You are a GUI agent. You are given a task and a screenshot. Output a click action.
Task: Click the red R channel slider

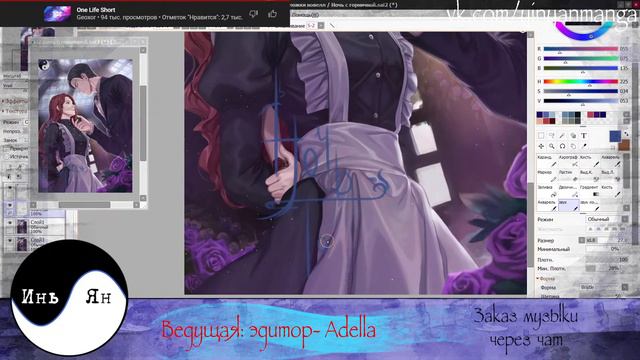(580, 49)
